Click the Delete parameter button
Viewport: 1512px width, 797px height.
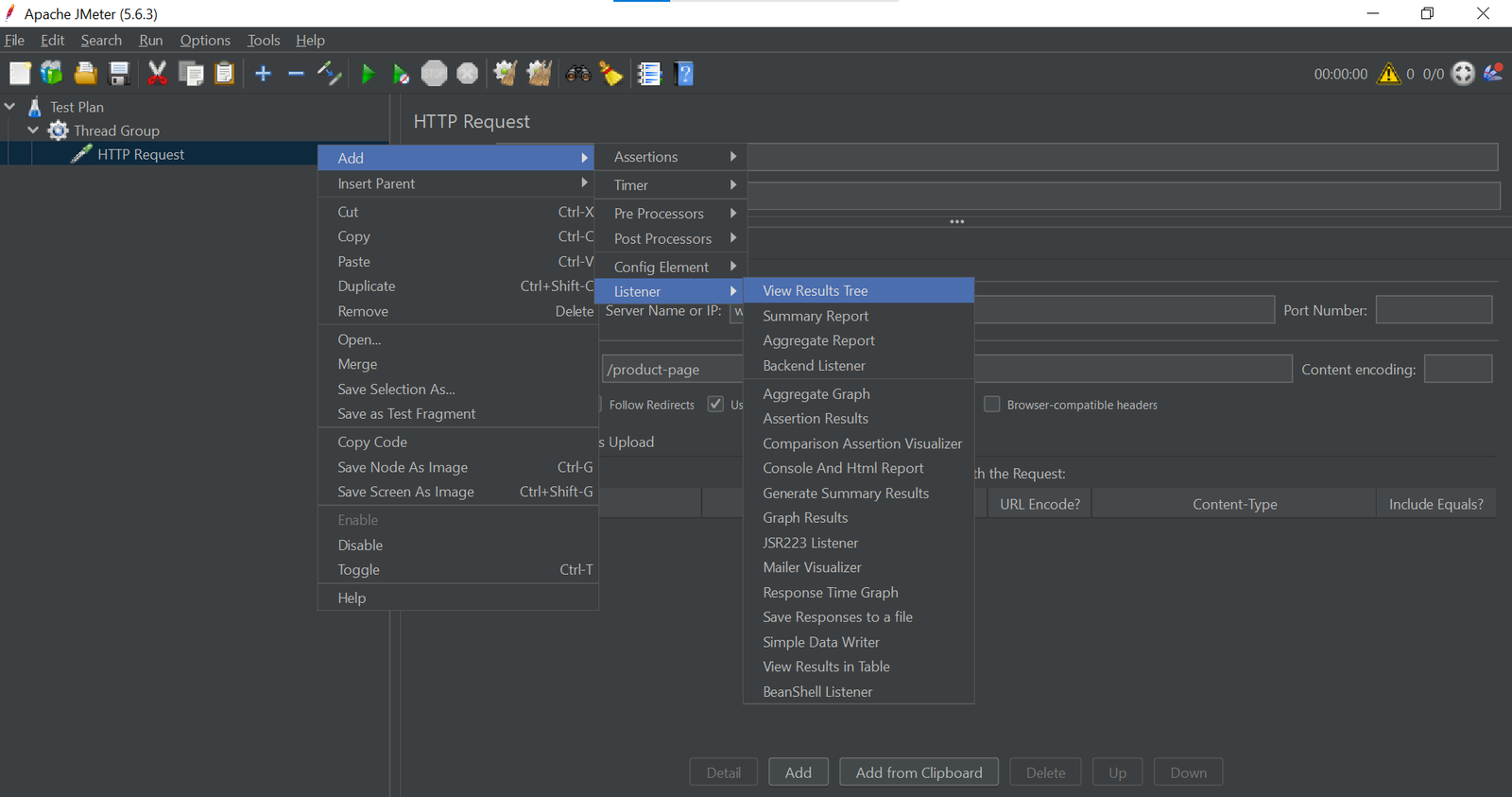tap(1046, 772)
